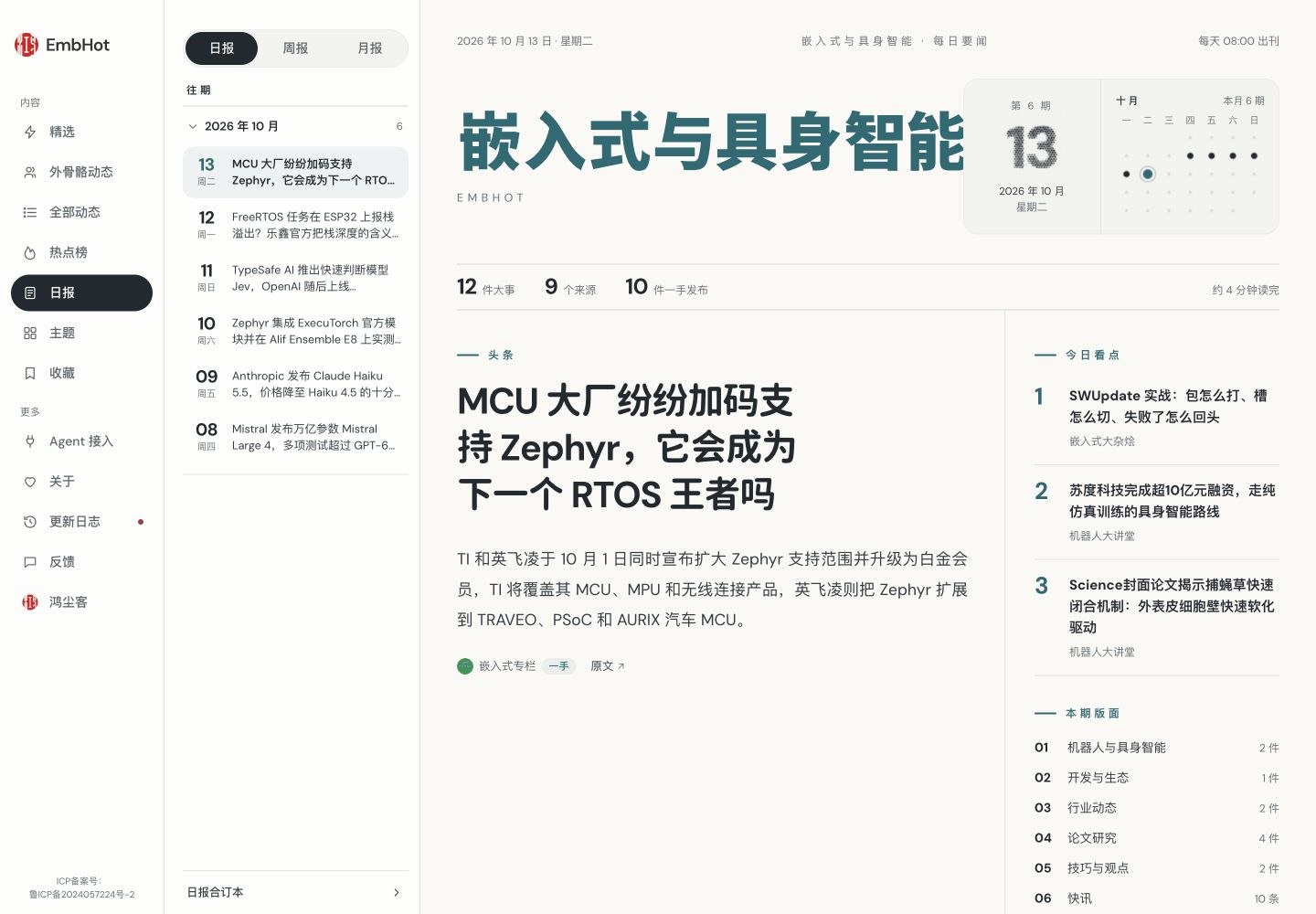Click the EmbHot logo icon
The height and width of the screenshot is (914, 1316).
coord(27,45)
